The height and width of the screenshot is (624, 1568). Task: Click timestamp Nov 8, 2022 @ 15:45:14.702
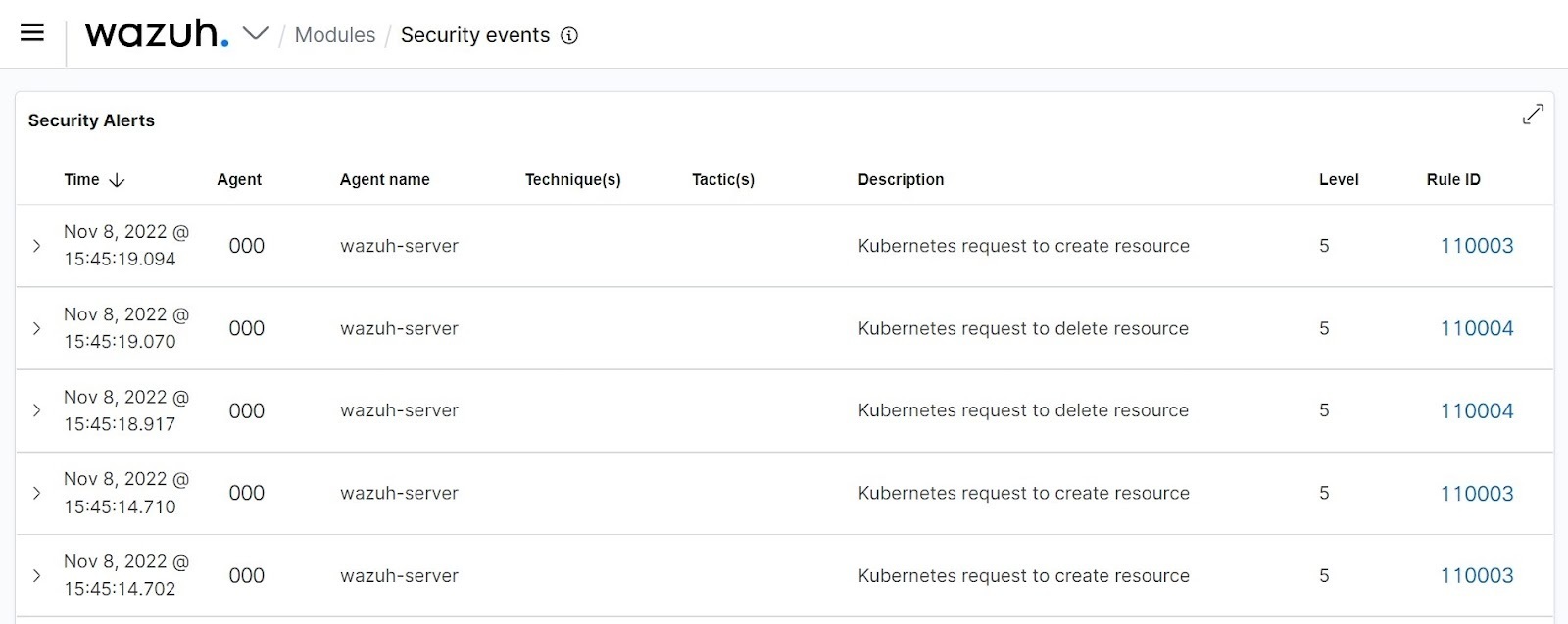126,575
